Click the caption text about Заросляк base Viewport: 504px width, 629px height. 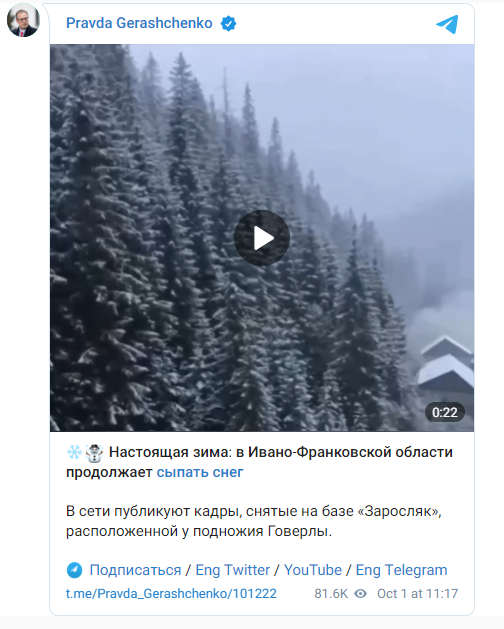tap(254, 521)
